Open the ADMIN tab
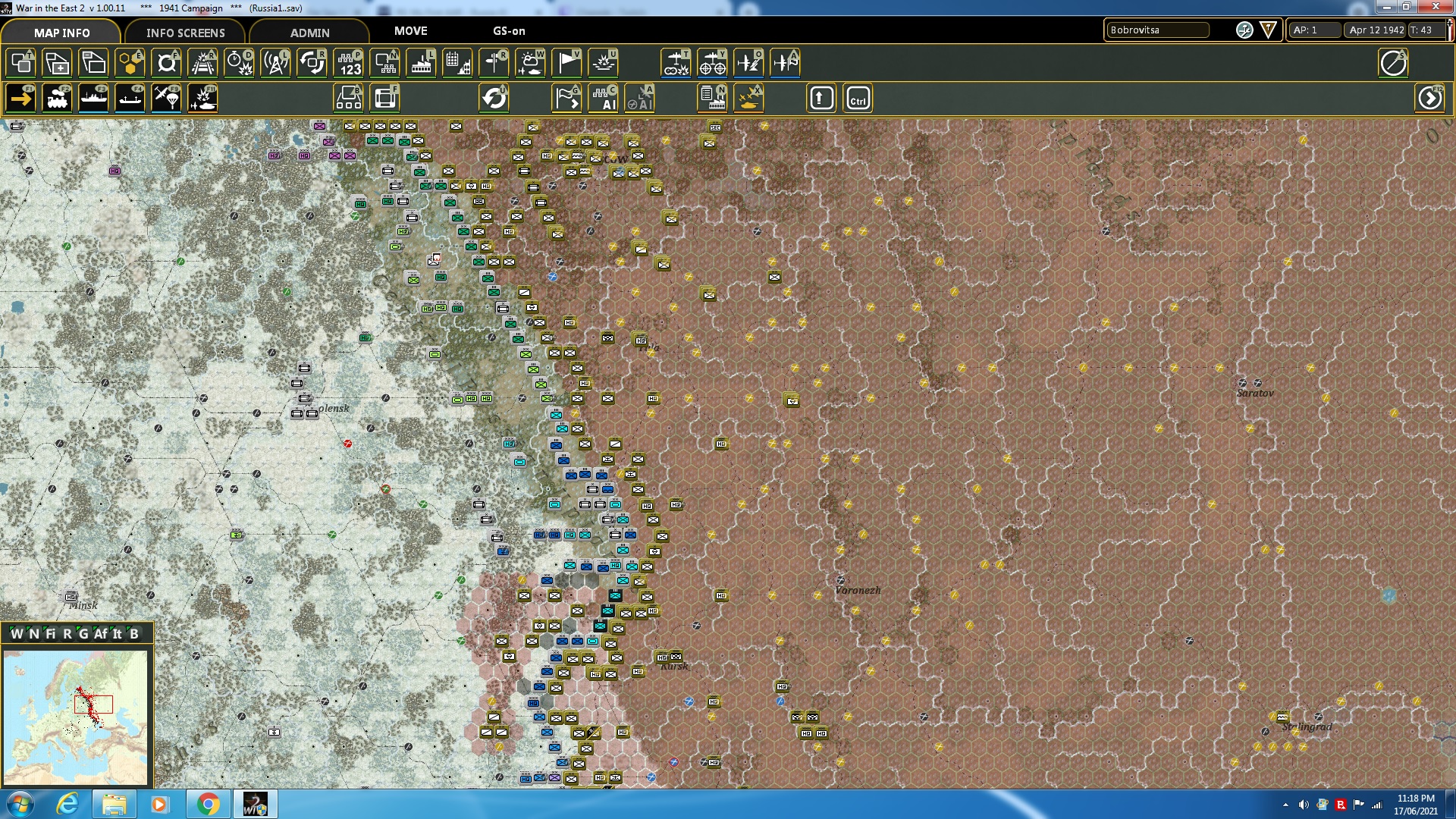This screenshot has width=1456, height=819. tap(311, 33)
